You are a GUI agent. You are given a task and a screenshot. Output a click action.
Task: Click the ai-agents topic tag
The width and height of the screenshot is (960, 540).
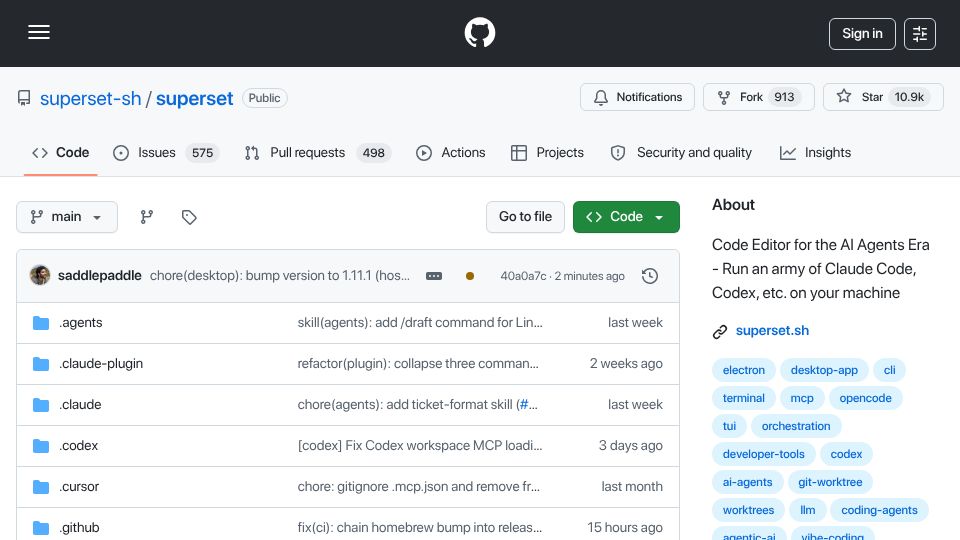(x=748, y=482)
